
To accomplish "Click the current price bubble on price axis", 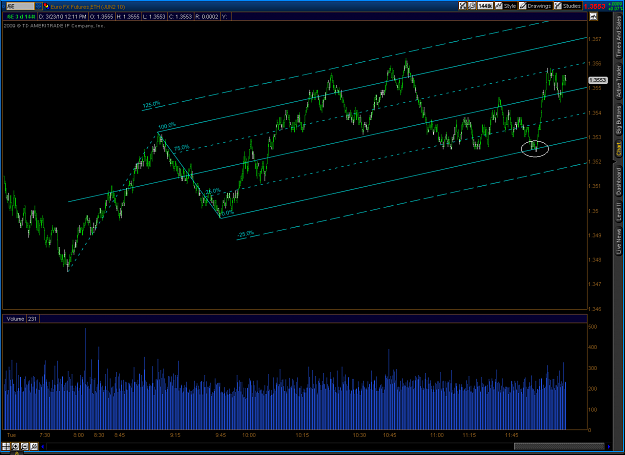I will coord(597,80).
